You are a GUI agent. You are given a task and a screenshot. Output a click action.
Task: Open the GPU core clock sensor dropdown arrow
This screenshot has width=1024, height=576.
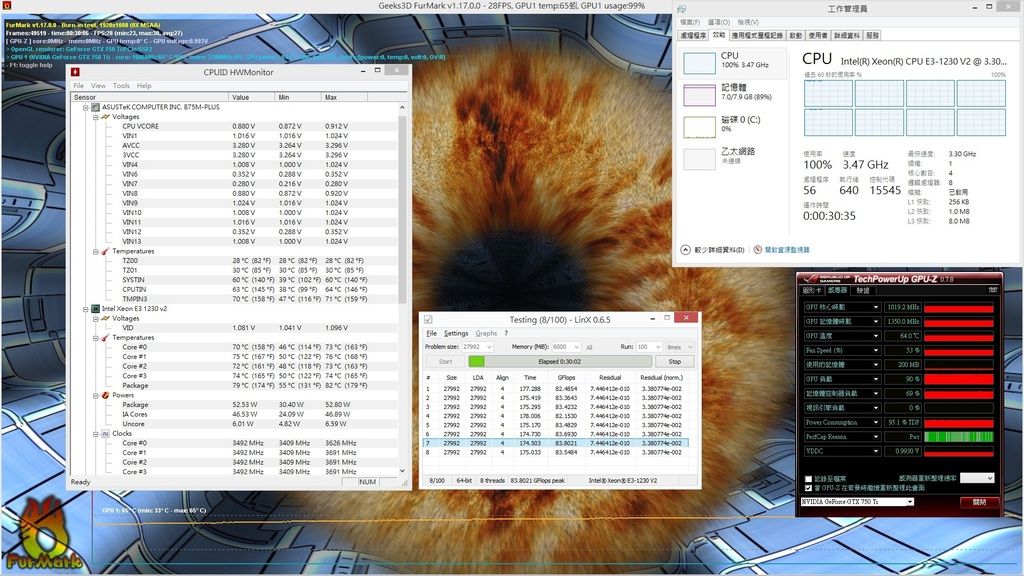click(x=876, y=307)
